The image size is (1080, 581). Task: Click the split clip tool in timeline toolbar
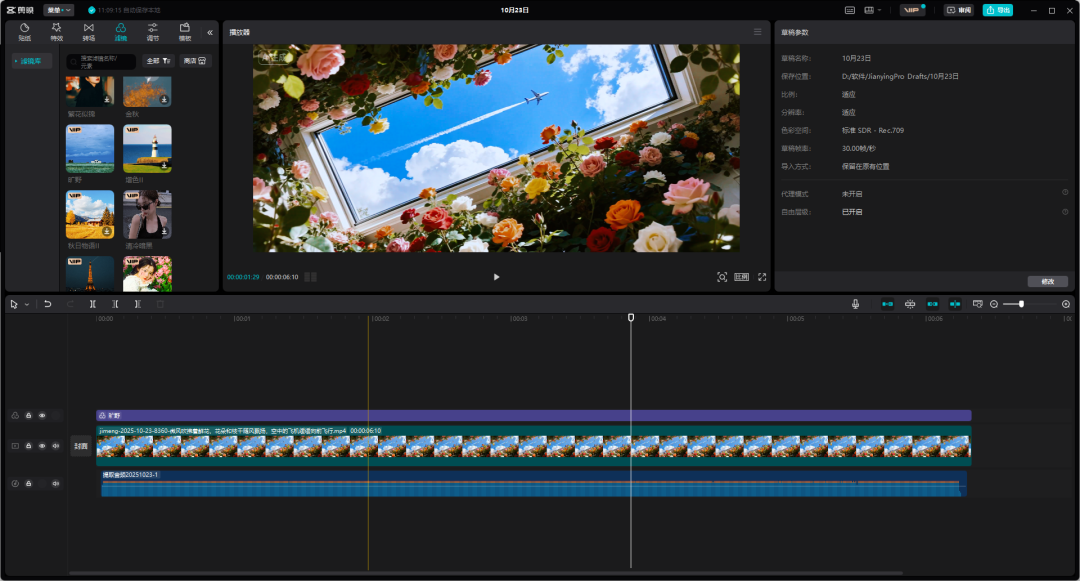click(93, 304)
